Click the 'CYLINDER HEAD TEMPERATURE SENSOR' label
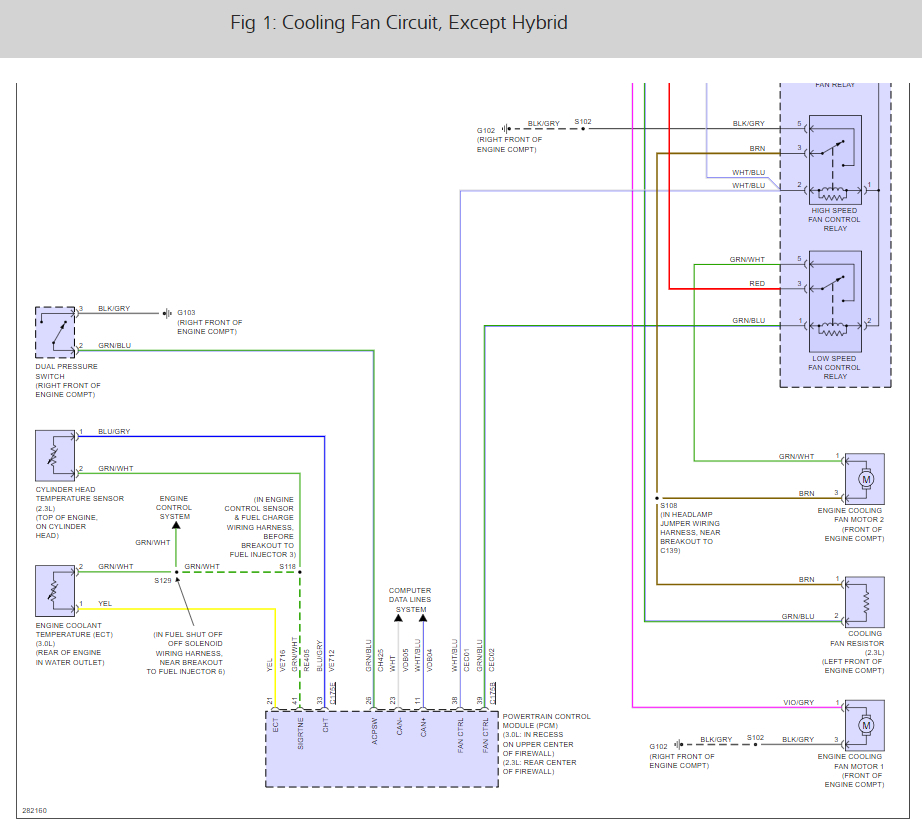This screenshot has width=922, height=835. coord(80,494)
